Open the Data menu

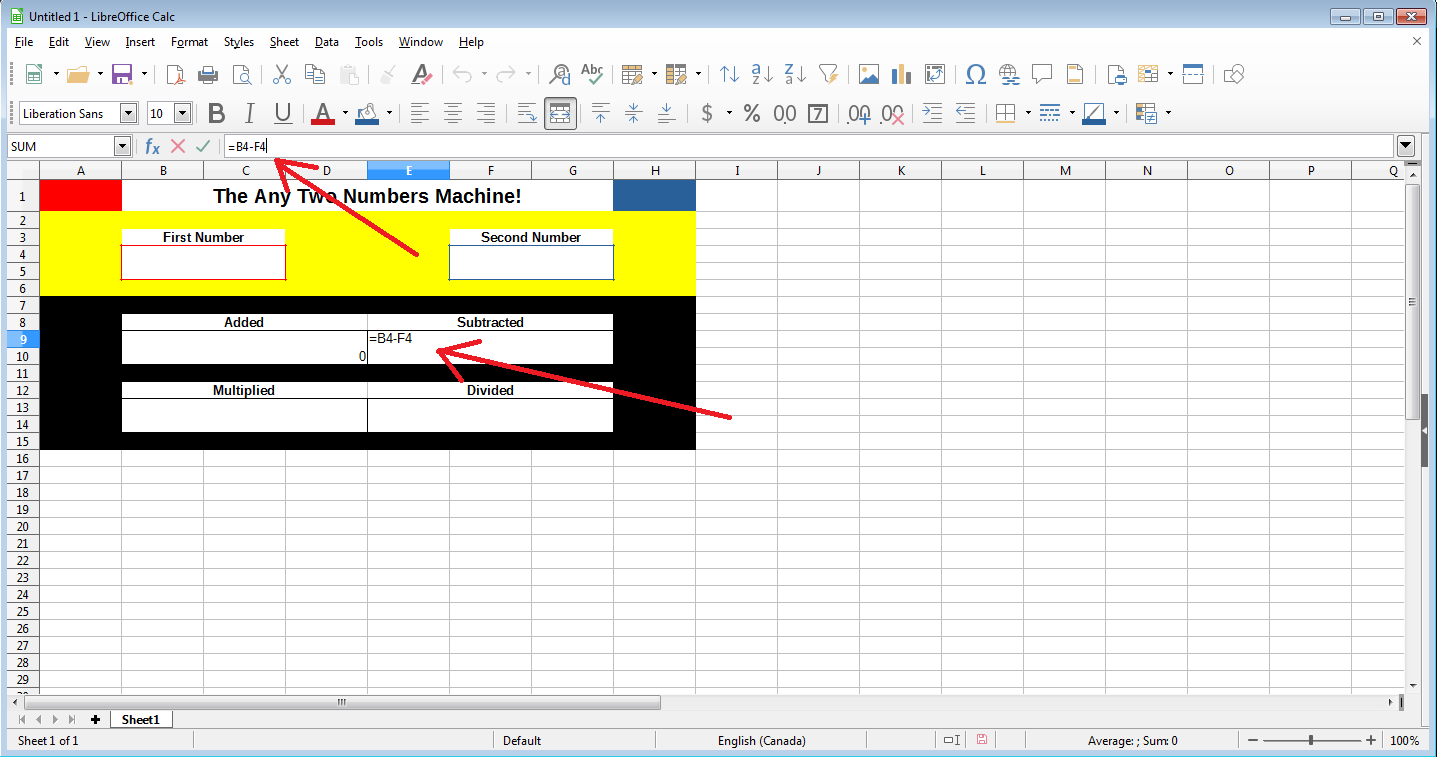coord(326,42)
